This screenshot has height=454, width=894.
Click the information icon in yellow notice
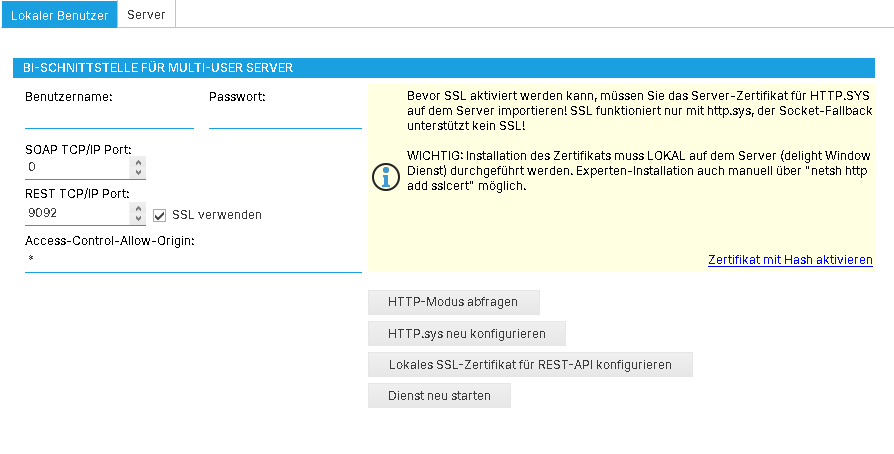[x=385, y=177]
